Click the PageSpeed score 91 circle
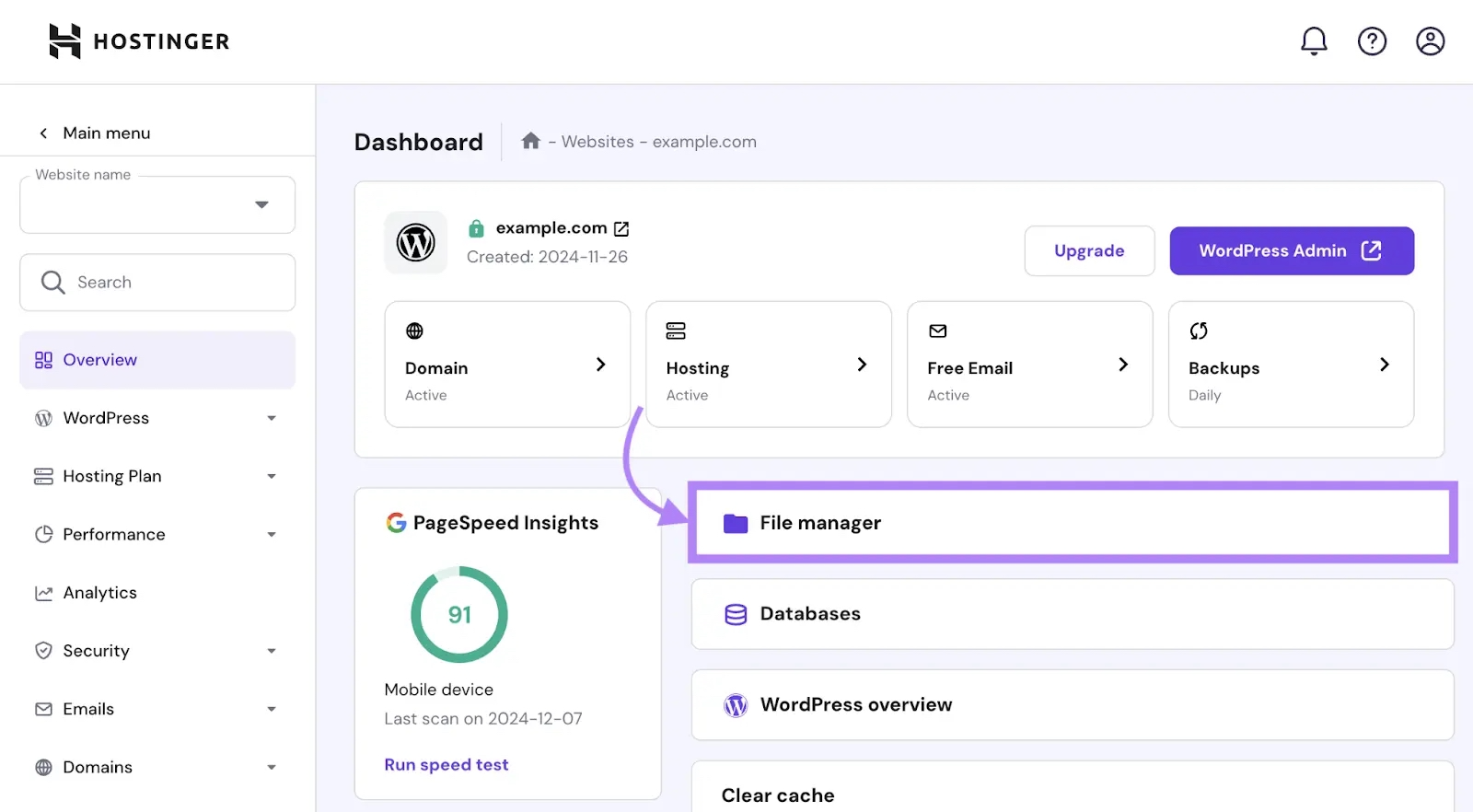1473x812 pixels. point(459,614)
